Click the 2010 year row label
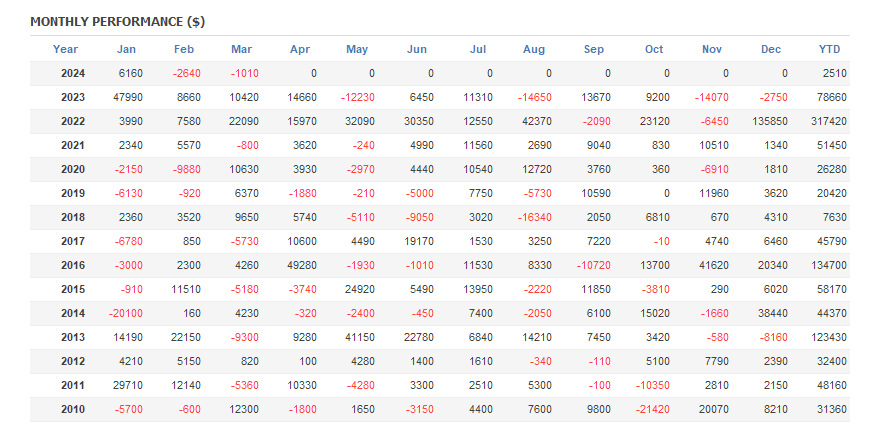The width and height of the screenshot is (884, 428). coord(73,409)
